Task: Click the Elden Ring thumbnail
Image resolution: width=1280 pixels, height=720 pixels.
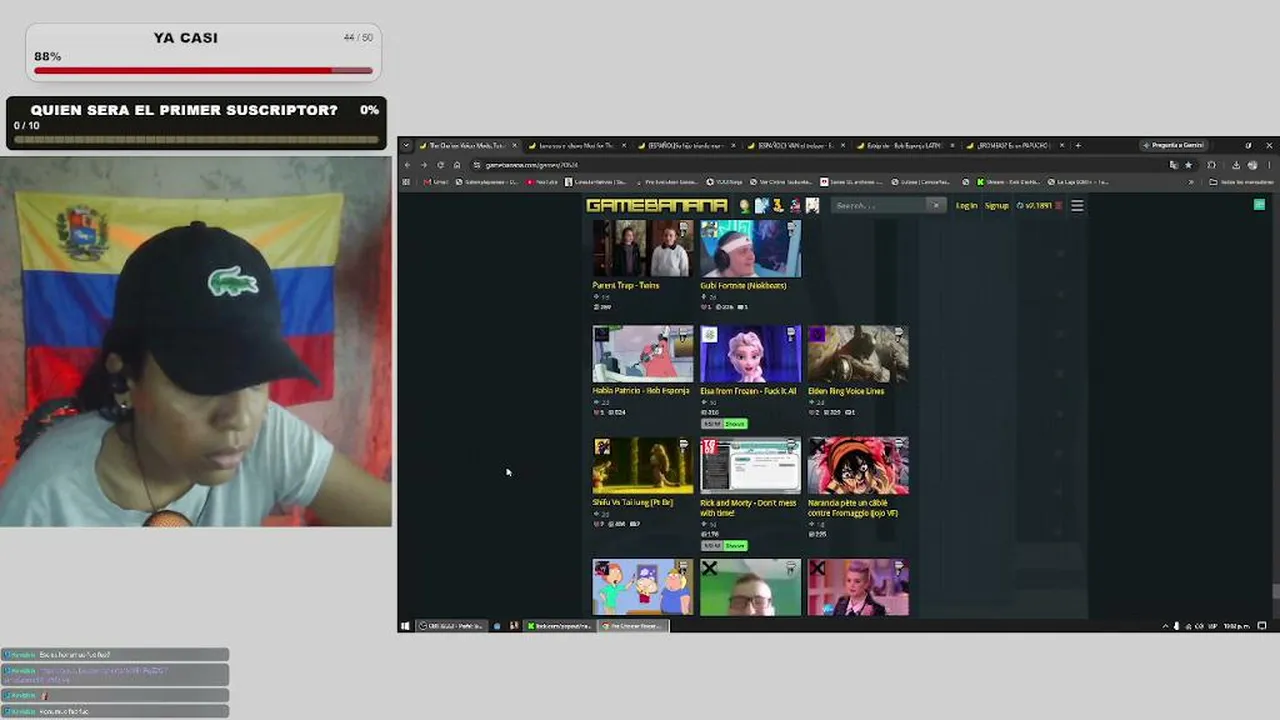Action: (858, 354)
